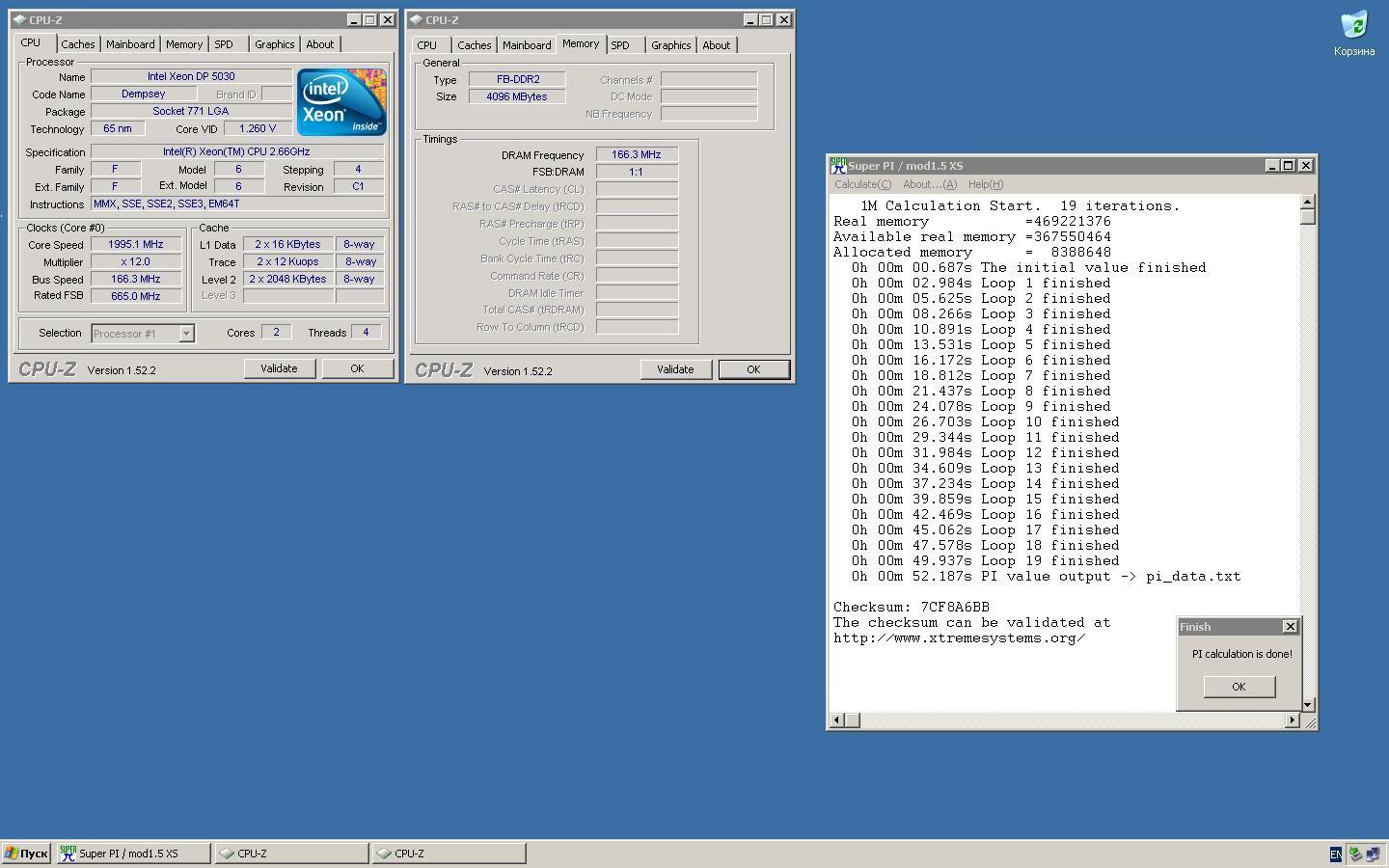Image resolution: width=1389 pixels, height=868 pixels.
Task: Switch to Mainboard tab in right CPU-Z window
Action: [x=527, y=45]
